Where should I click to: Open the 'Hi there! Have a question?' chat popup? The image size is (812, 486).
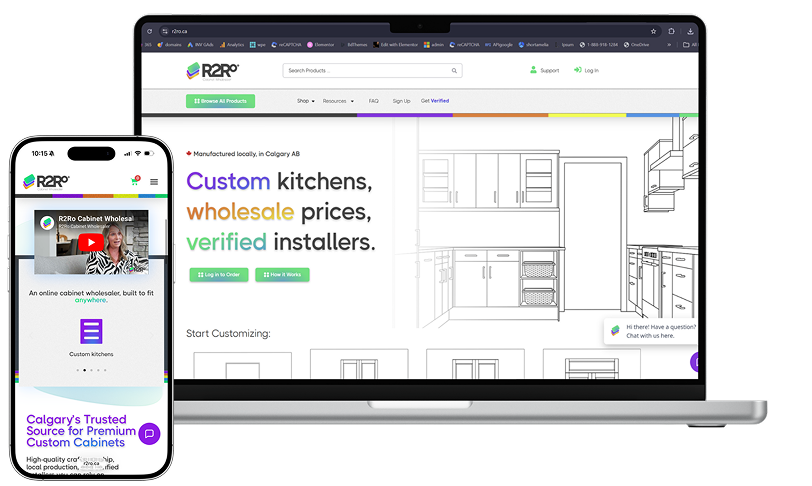[x=651, y=331]
